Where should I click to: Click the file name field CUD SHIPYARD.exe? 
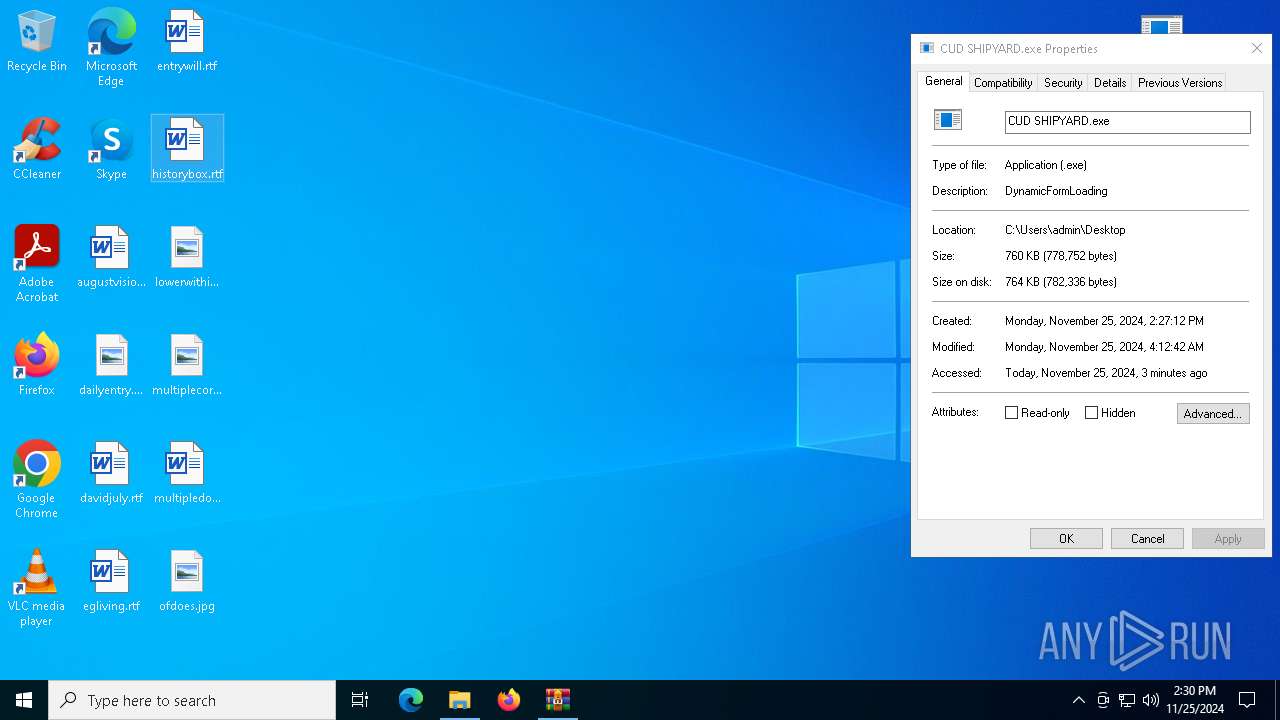(x=1127, y=121)
